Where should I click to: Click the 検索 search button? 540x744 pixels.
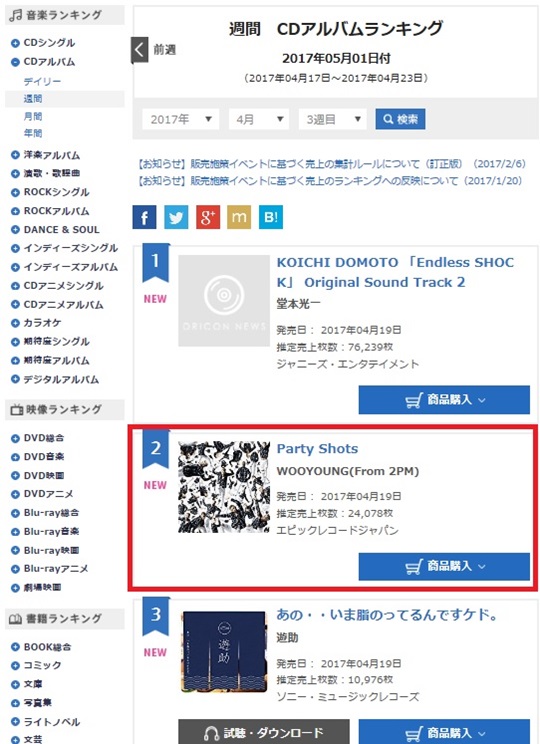(400, 119)
